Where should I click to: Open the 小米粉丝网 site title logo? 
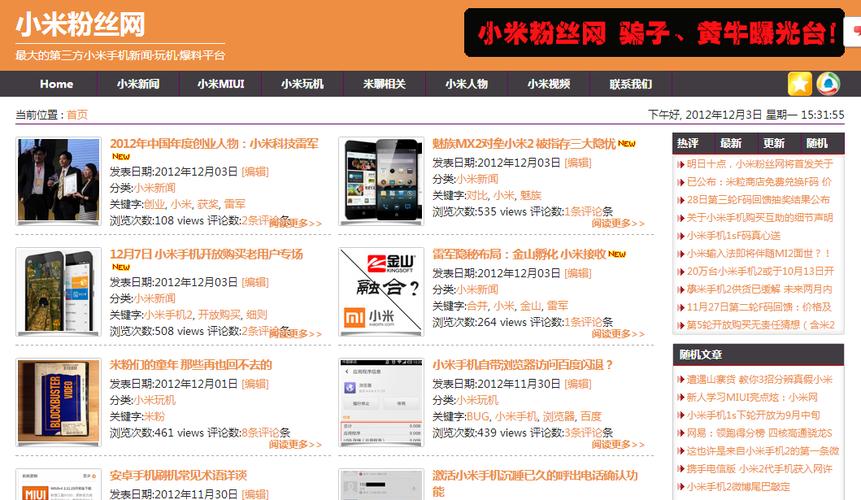pos(80,24)
